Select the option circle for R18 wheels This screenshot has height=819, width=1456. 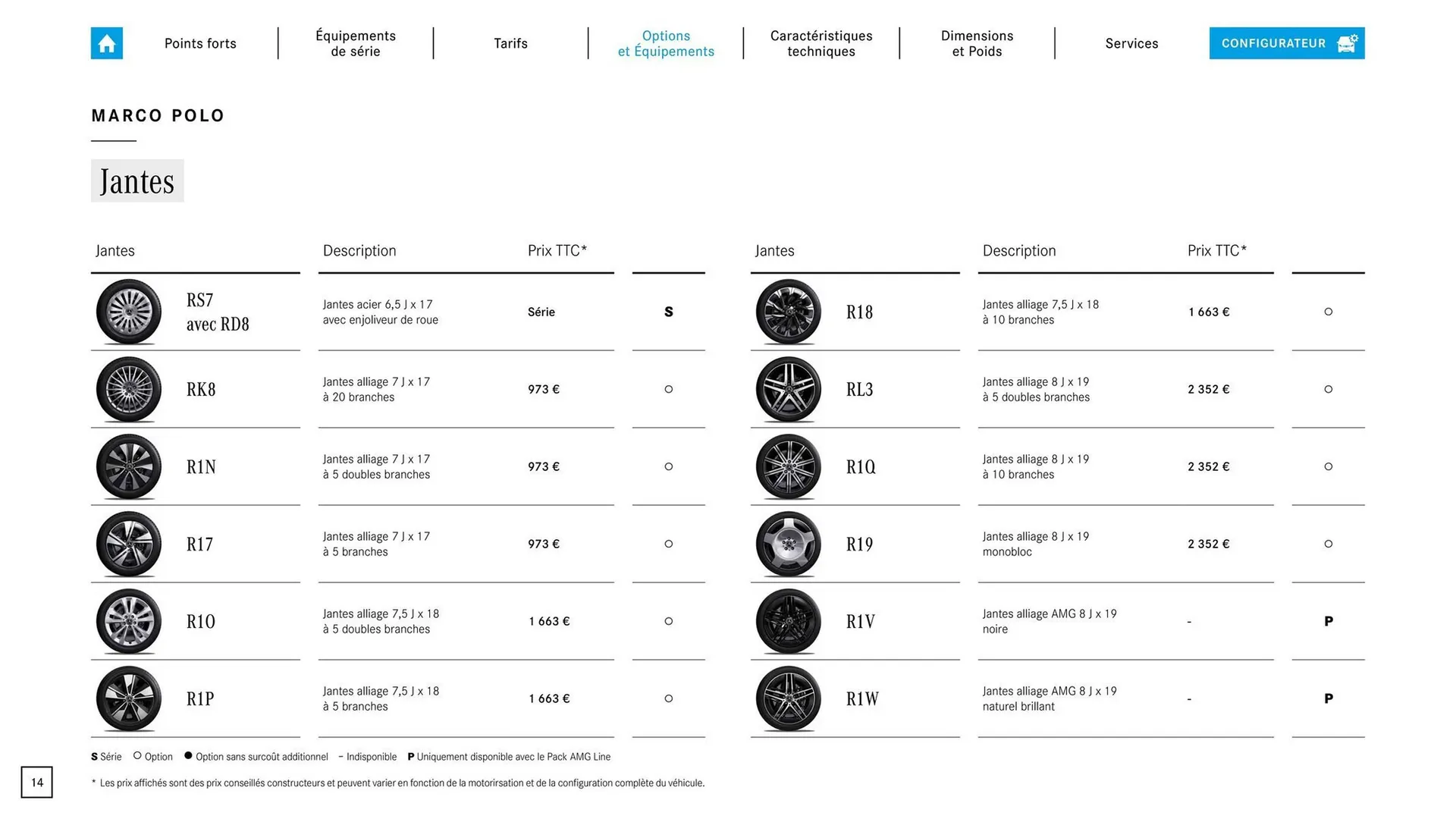coord(1328,312)
